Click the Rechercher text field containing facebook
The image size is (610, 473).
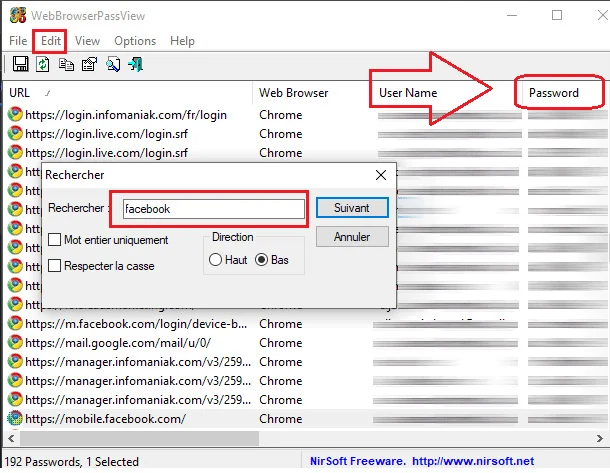click(x=214, y=209)
